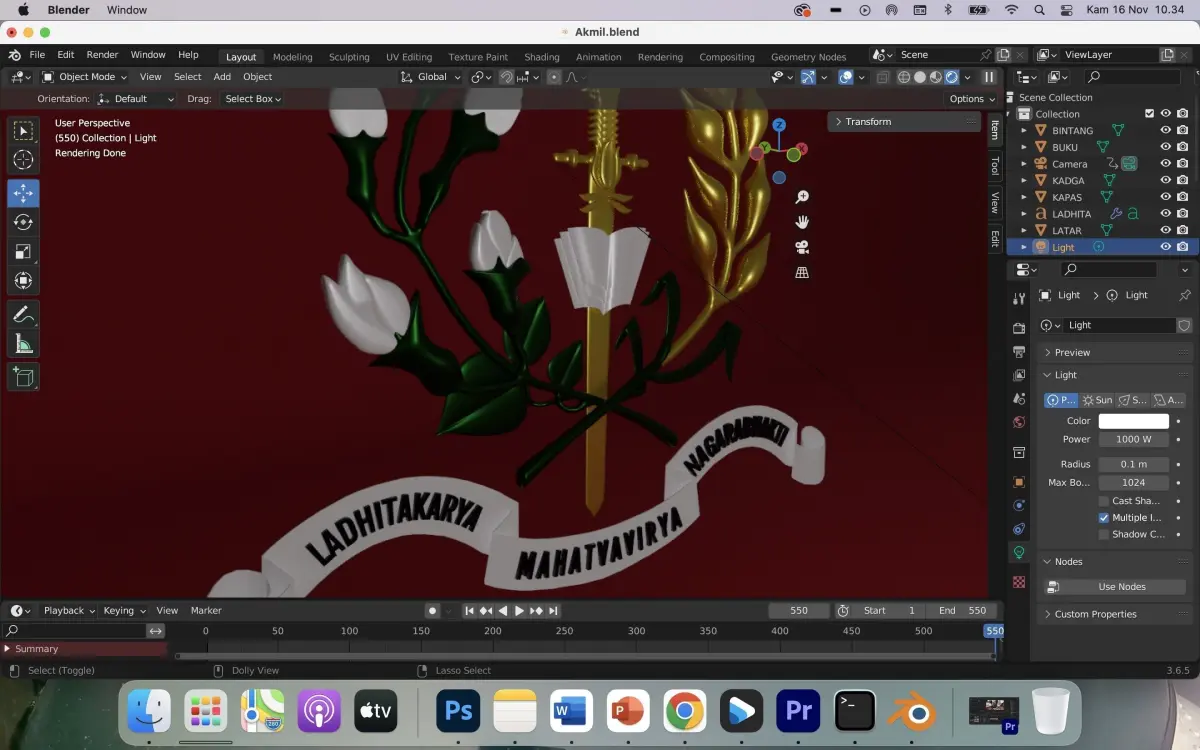Expand the Transform sidebar panel

pyautogui.click(x=904, y=121)
